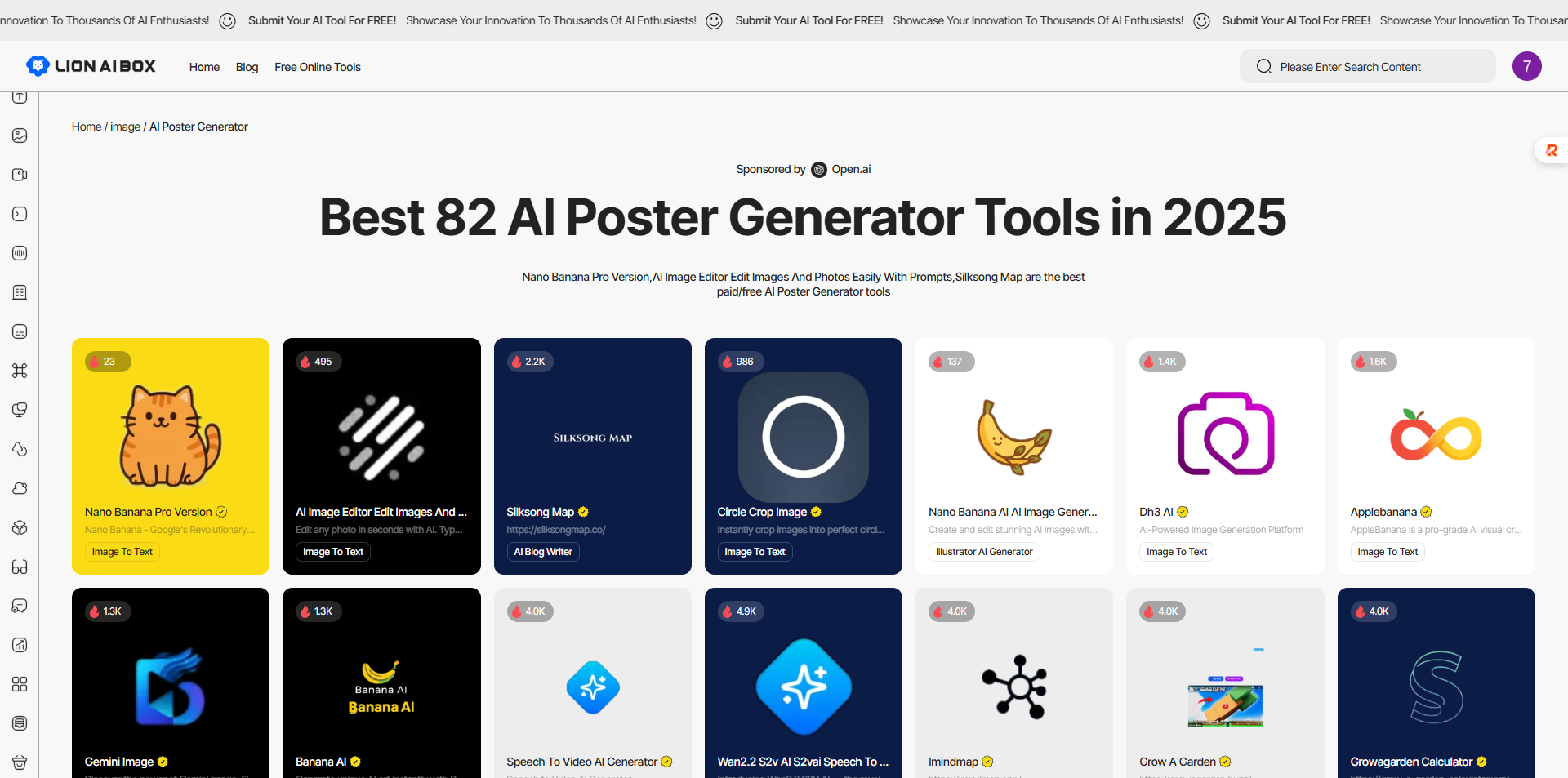Open the document list category in sidebar
1568x778 pixels.
[x=20, y=723]
